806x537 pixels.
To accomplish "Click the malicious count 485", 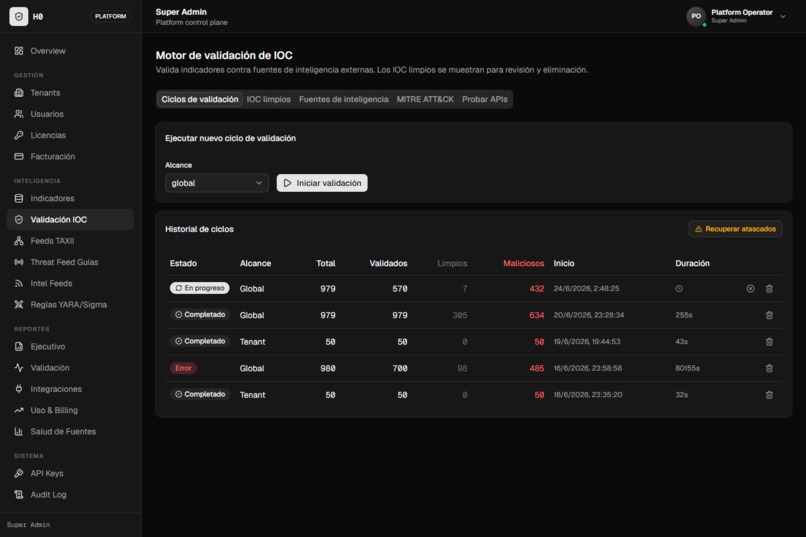I will pyautogui.click(x=536, y=368).
